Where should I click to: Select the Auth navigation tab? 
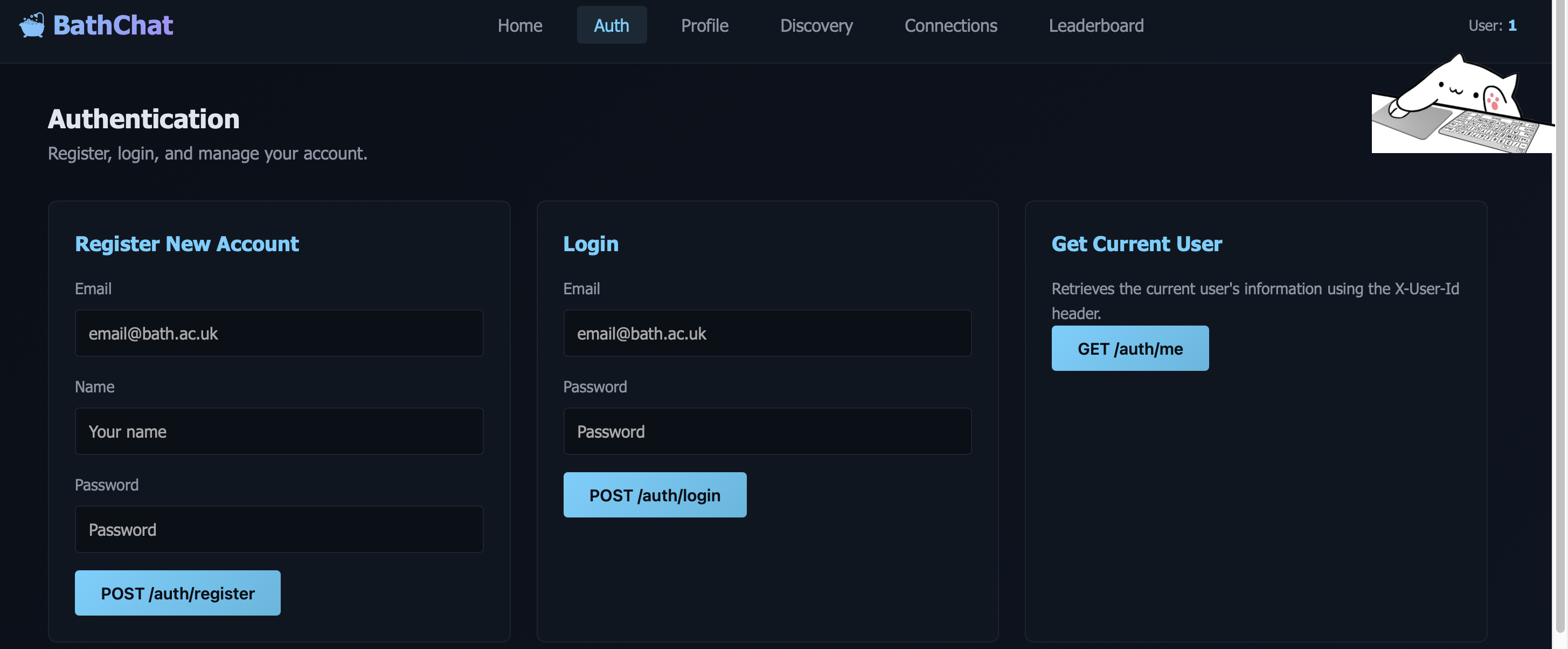[611, 25]
